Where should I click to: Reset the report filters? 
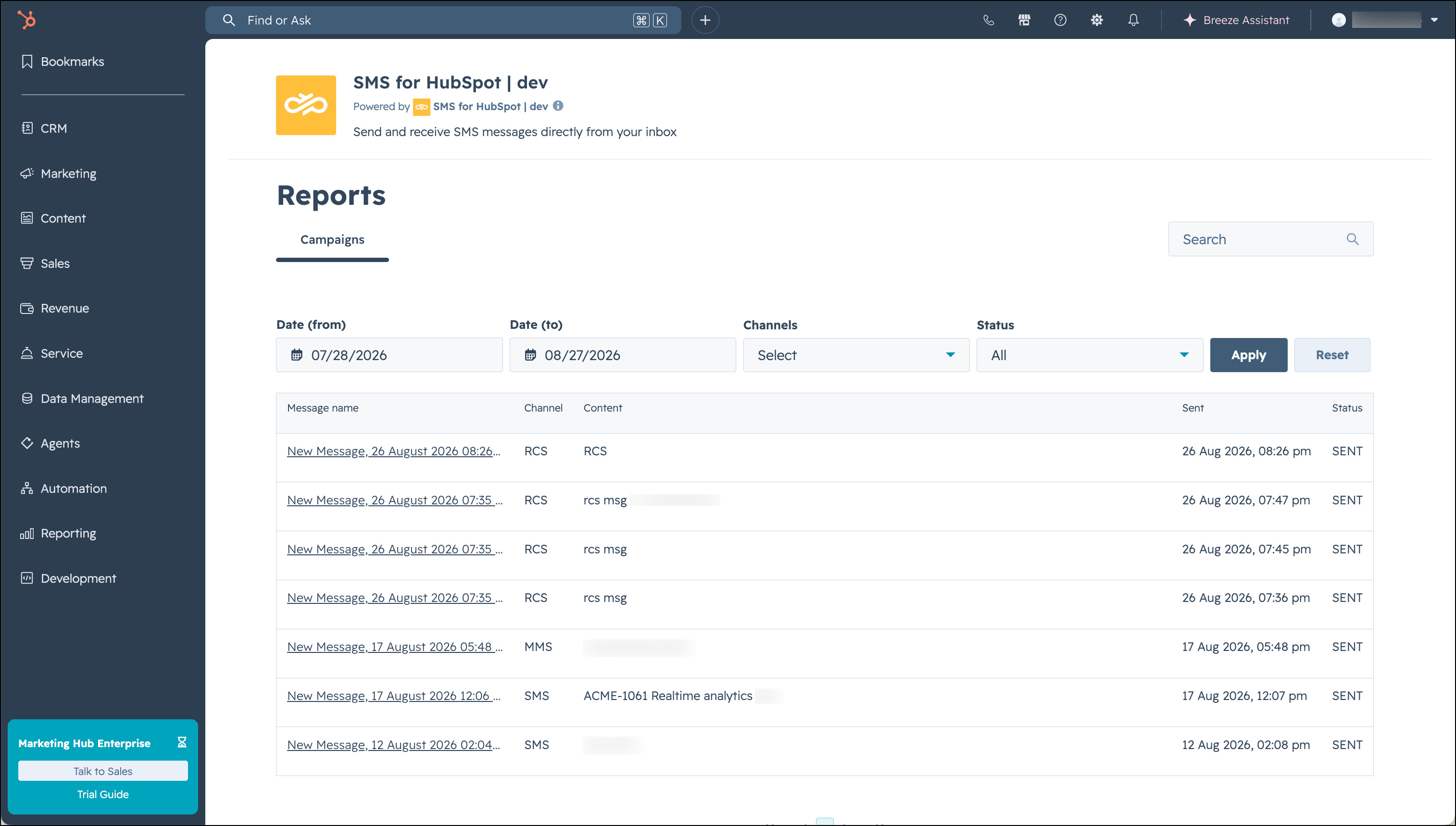pyautogui.click(x=1332, y=355)
